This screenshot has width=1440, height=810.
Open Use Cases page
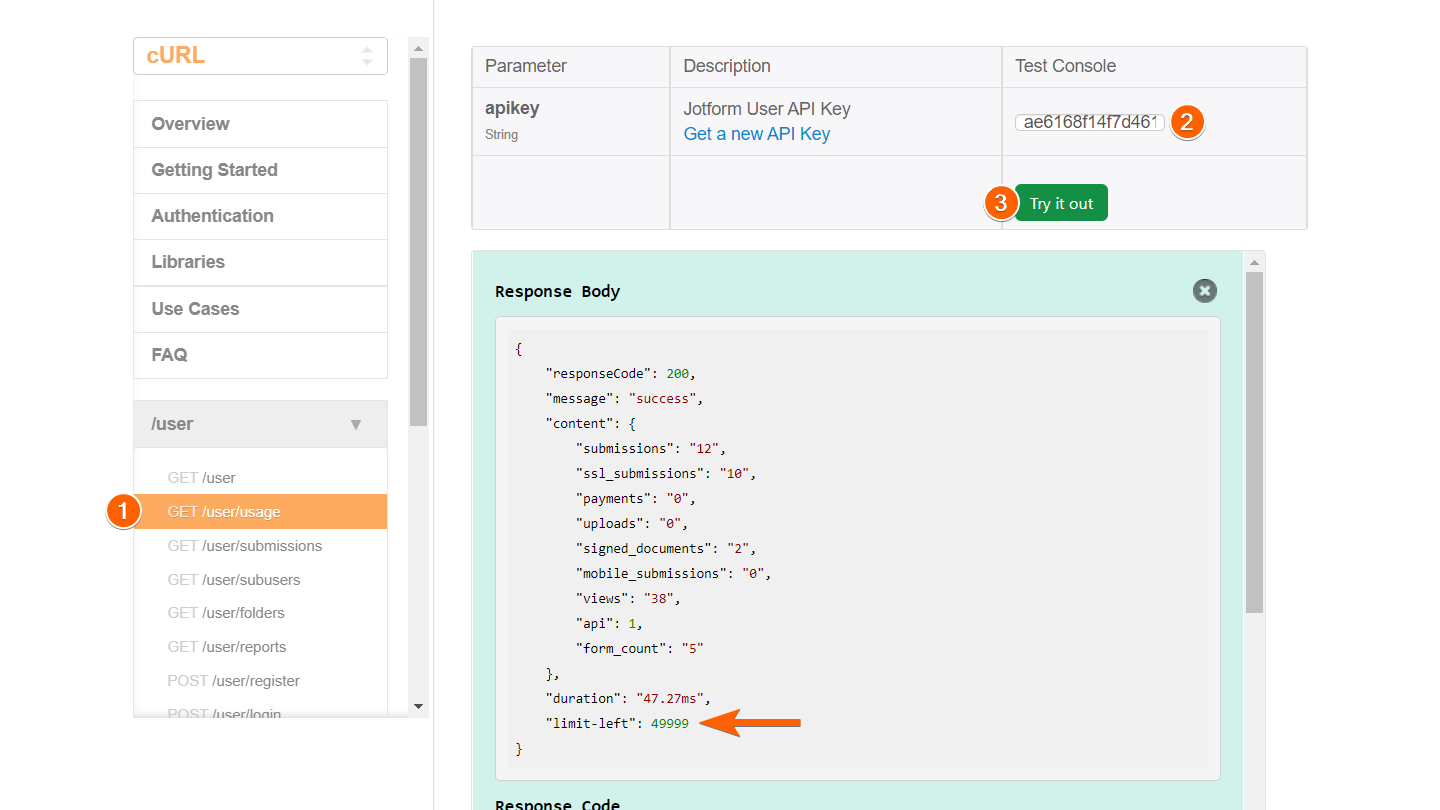point(260,309)
